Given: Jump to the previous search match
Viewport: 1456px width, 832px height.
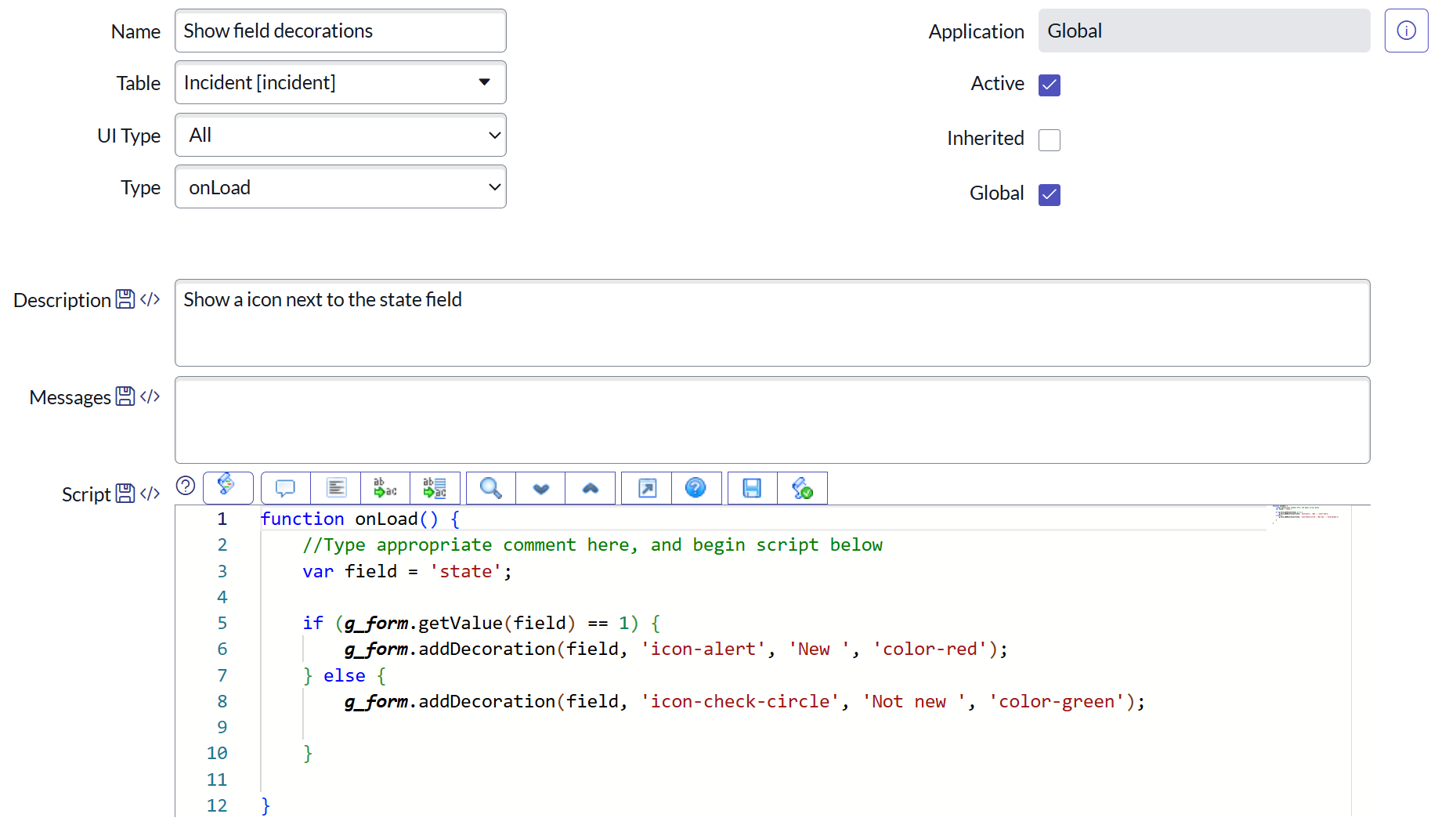Looking at the screenshot, I should click(590, 488).
